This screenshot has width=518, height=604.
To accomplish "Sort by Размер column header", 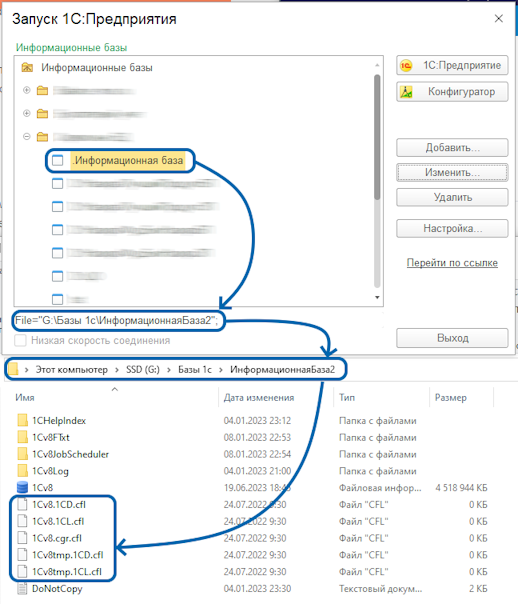I will coord(451,398).
